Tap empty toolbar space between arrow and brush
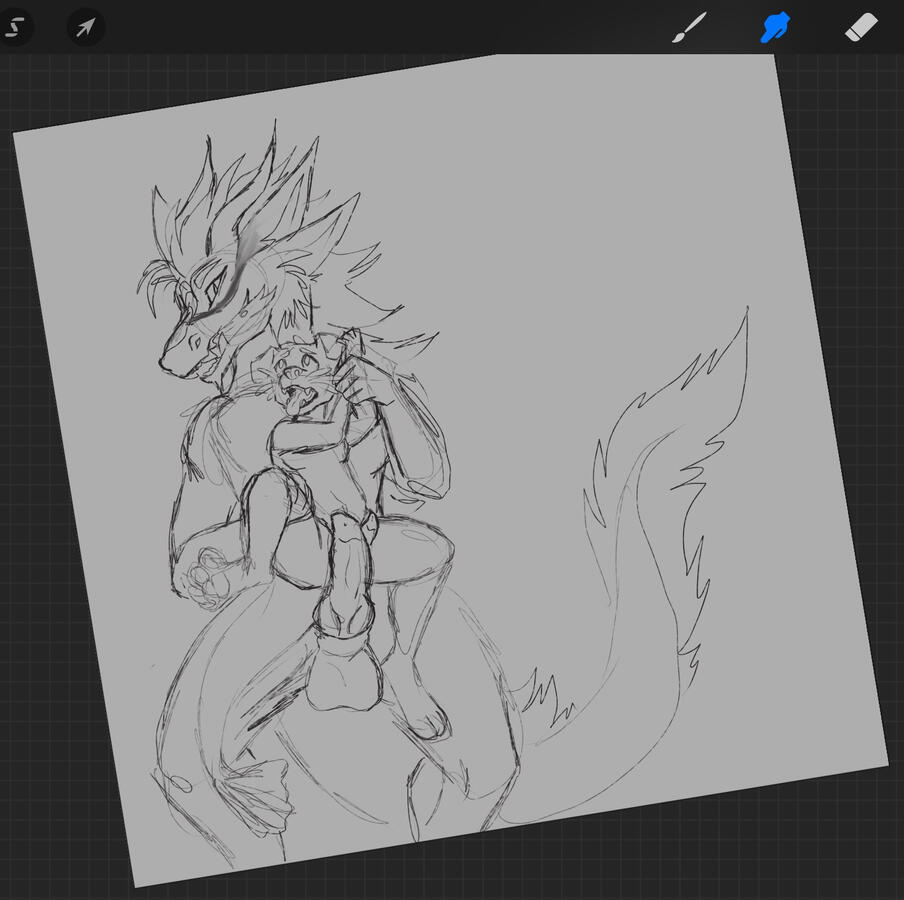This screenshot has width=904, height=900. 380,27
